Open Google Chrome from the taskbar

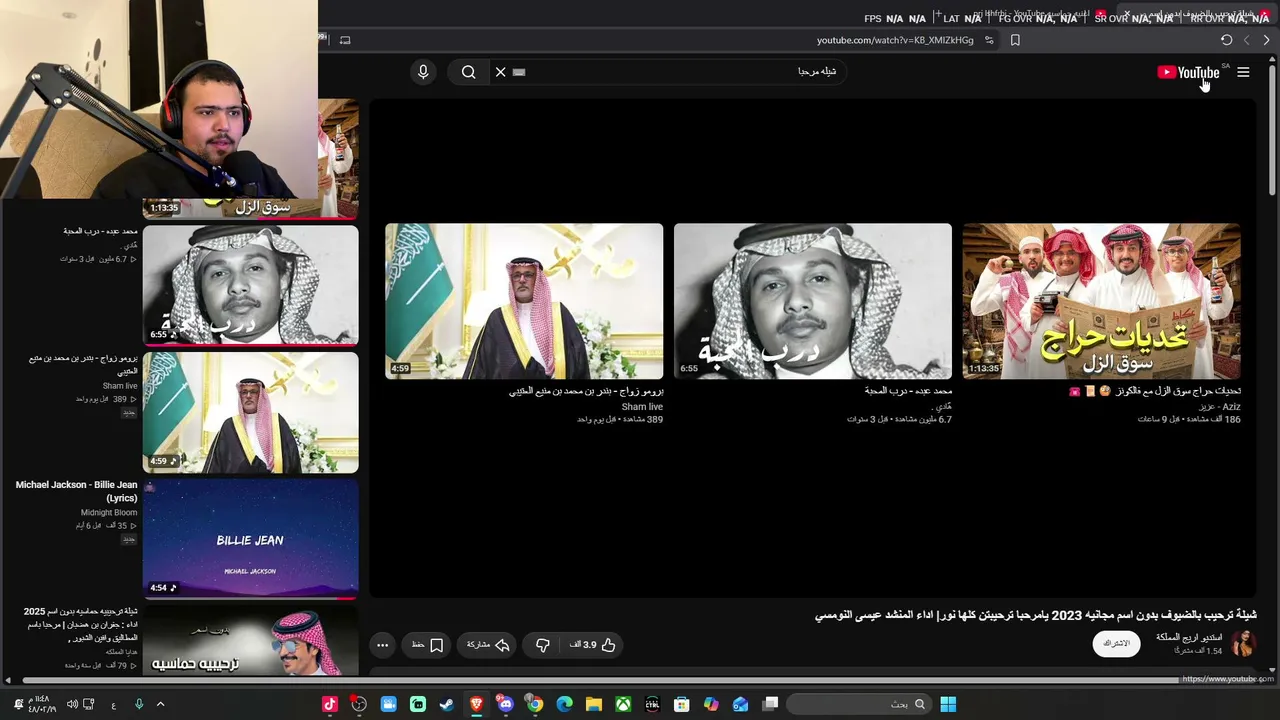point(535,704)
